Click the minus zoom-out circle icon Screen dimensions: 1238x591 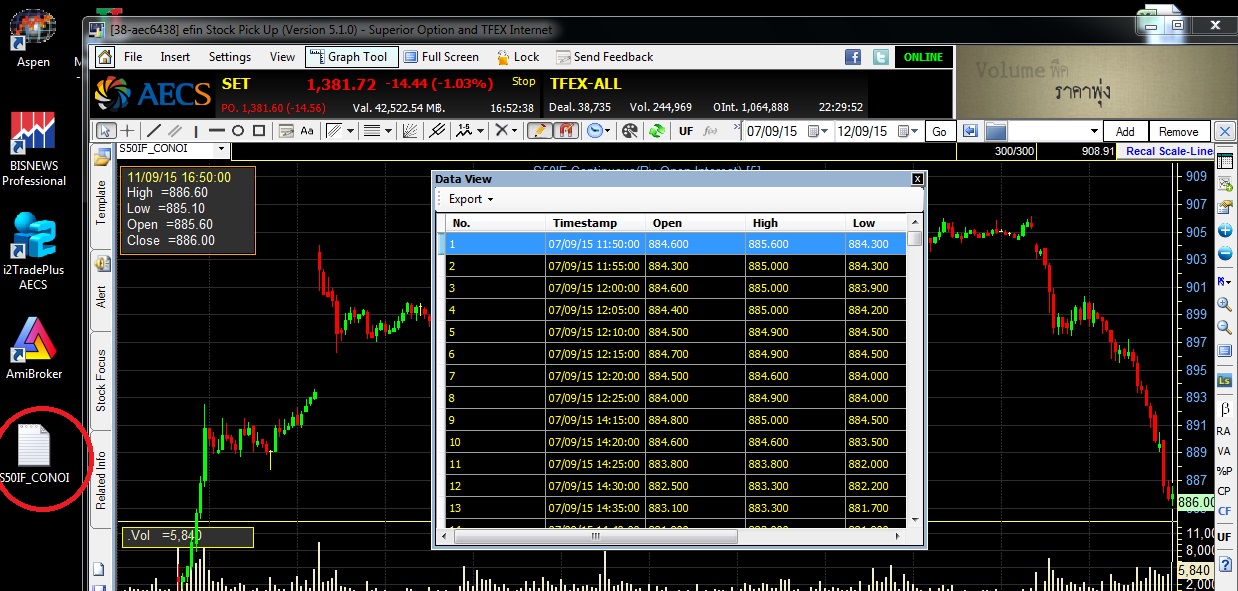point(1225,254)
